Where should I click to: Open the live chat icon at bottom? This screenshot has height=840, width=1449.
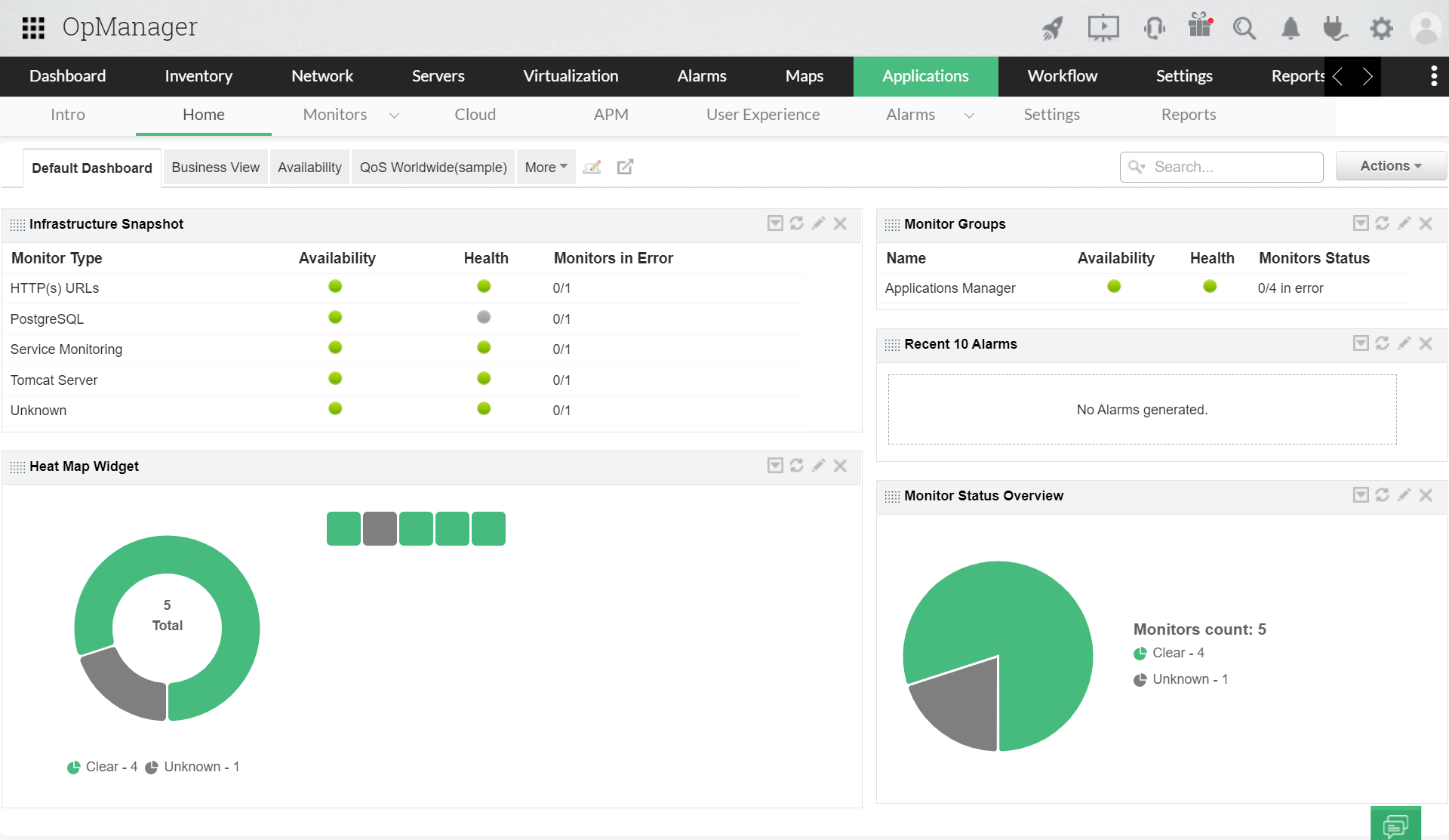[x=1395, y=825]
